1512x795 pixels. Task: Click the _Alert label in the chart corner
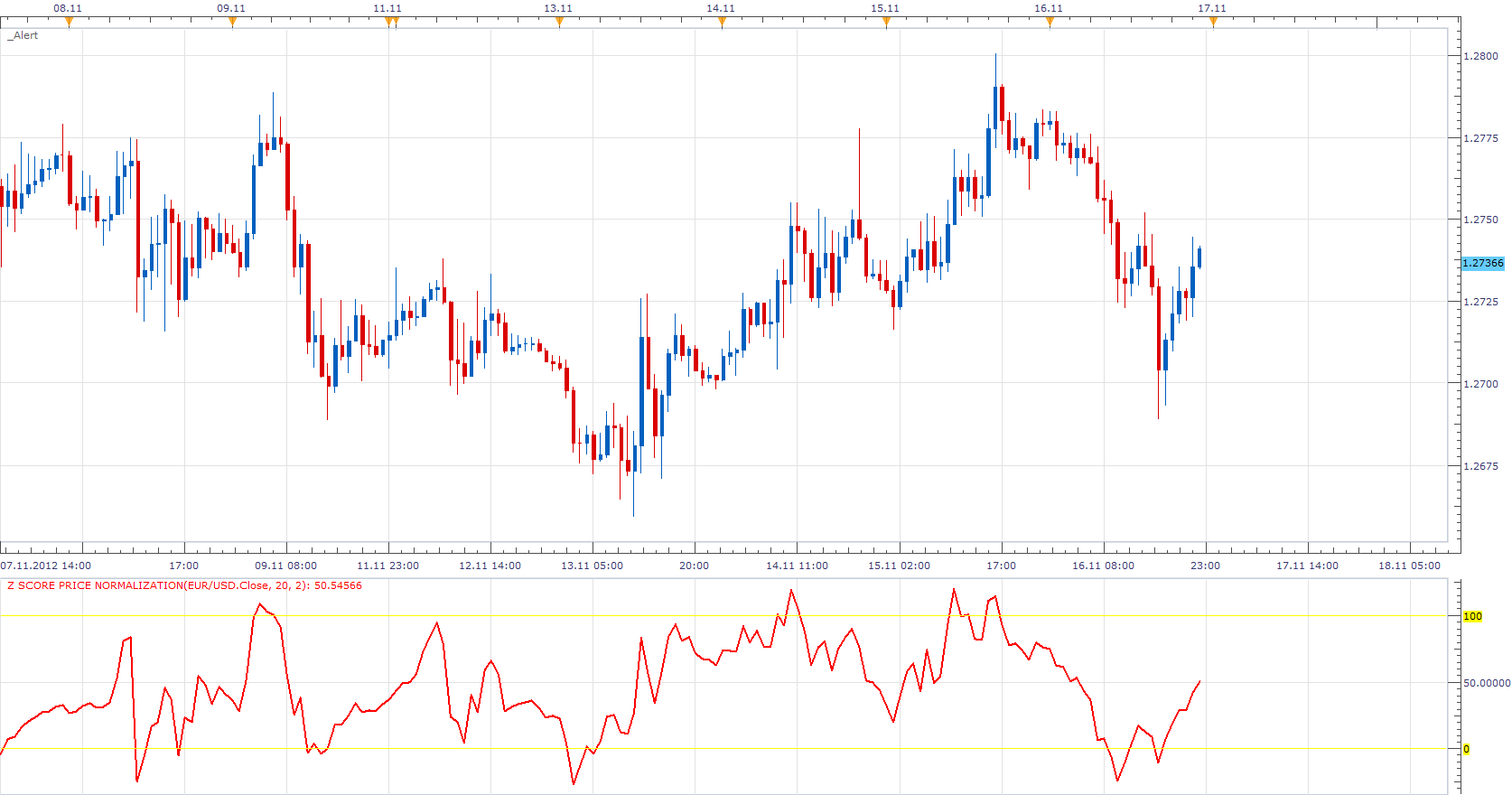coord(23,35)
